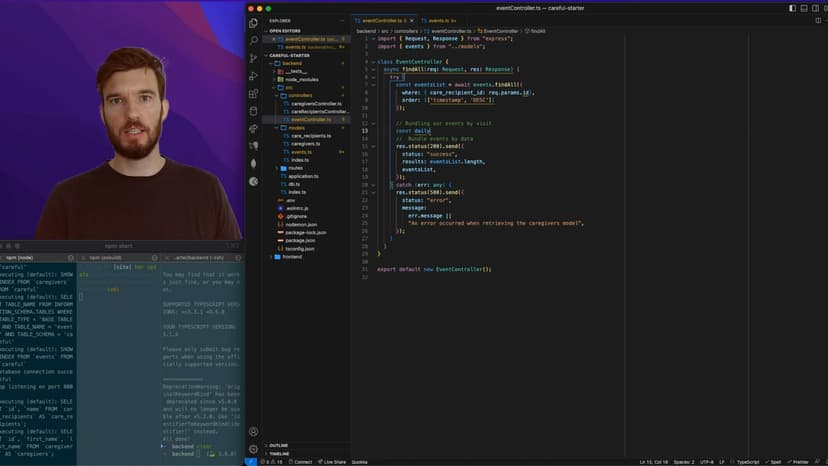Switch to the events.ts editor tab
Viewport: 828px width, 466px height.
point(440,20)
